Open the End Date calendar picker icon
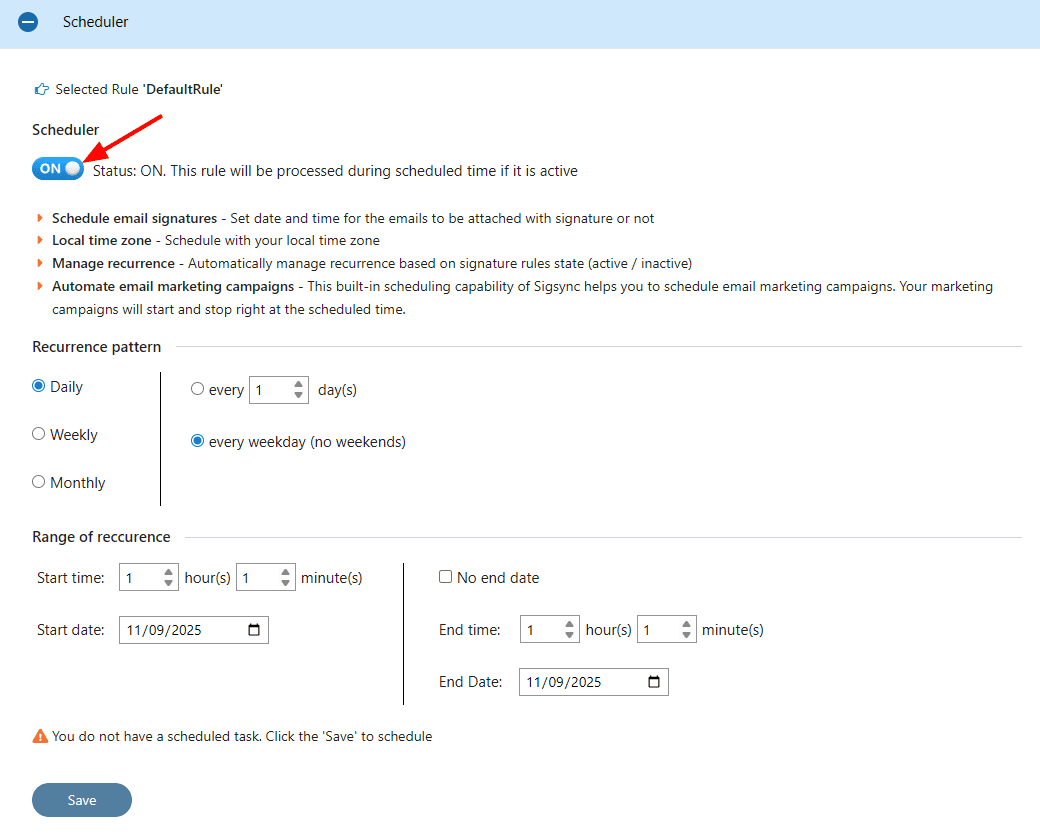Image resolution: width=1040 pixels, height=835 pixels. point(654,682)
